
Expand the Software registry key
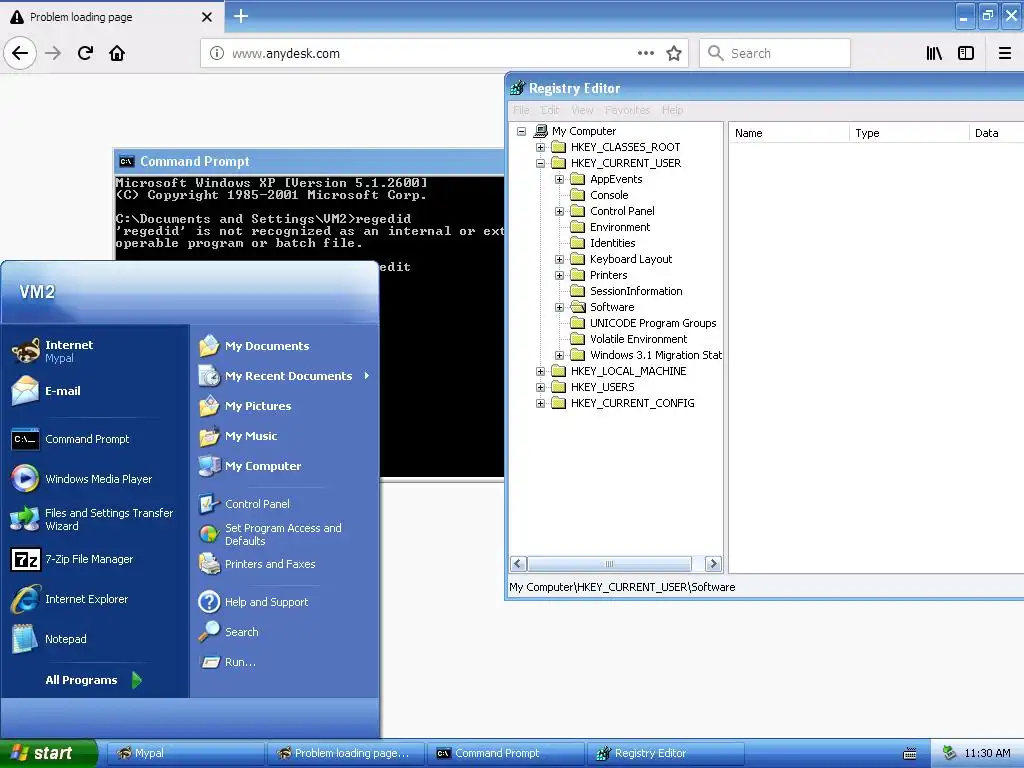point(559,307)
